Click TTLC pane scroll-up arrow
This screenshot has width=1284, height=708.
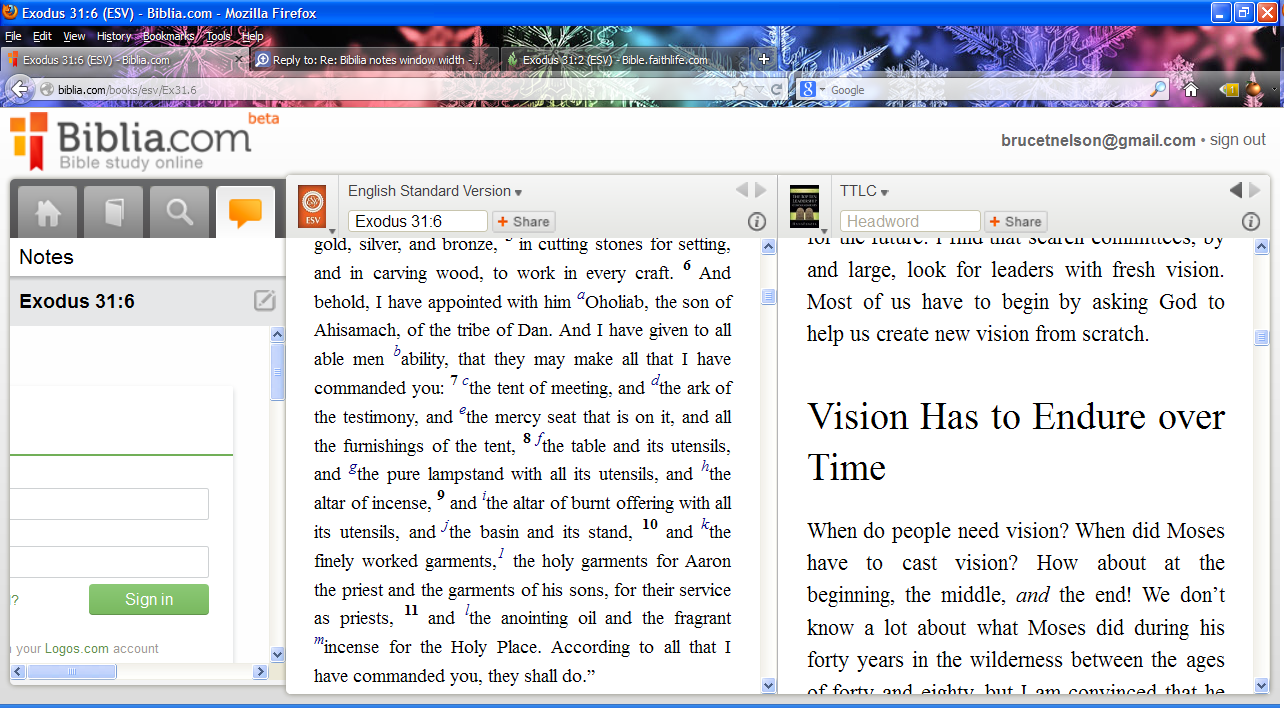(1262, 247)
